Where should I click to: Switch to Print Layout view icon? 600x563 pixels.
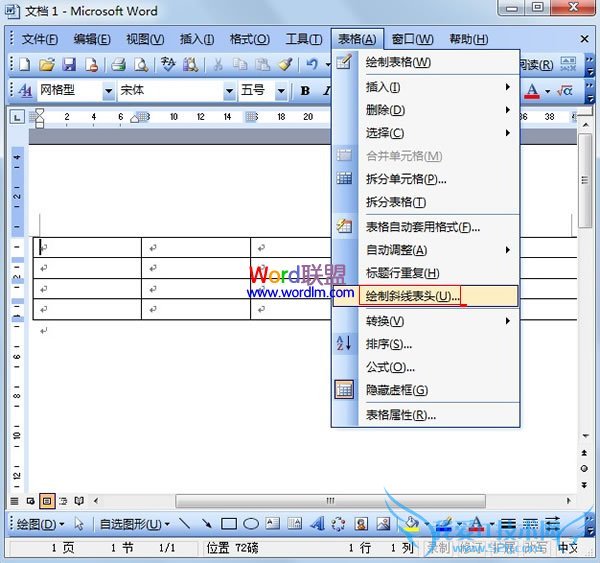tap(47, 501)
